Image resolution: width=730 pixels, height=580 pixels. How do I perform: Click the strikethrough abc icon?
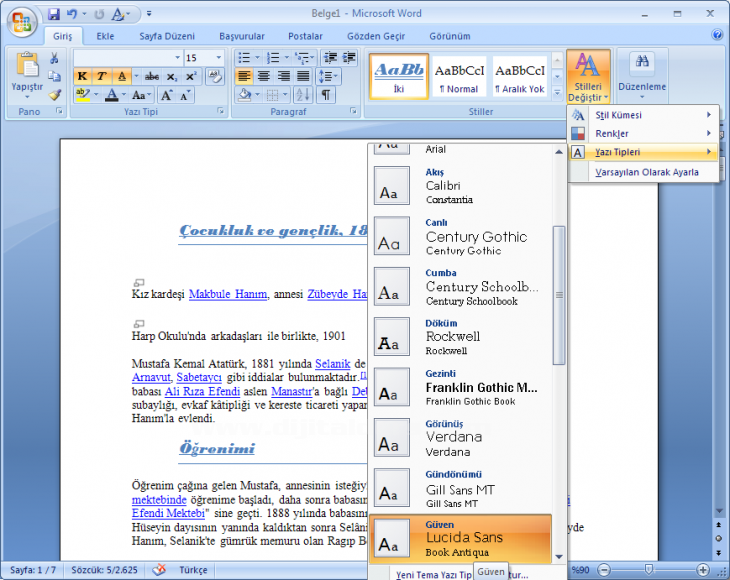pyautogui.click(x=152, y=76)
